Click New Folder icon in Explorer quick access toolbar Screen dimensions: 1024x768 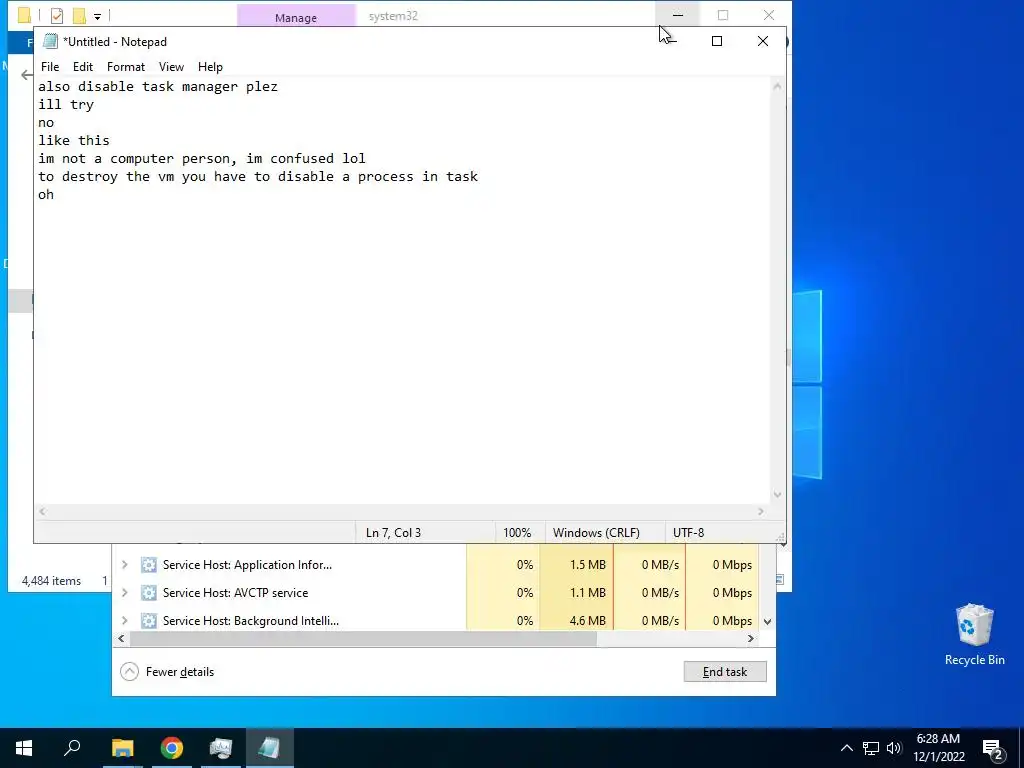click(x=79, y=15)
